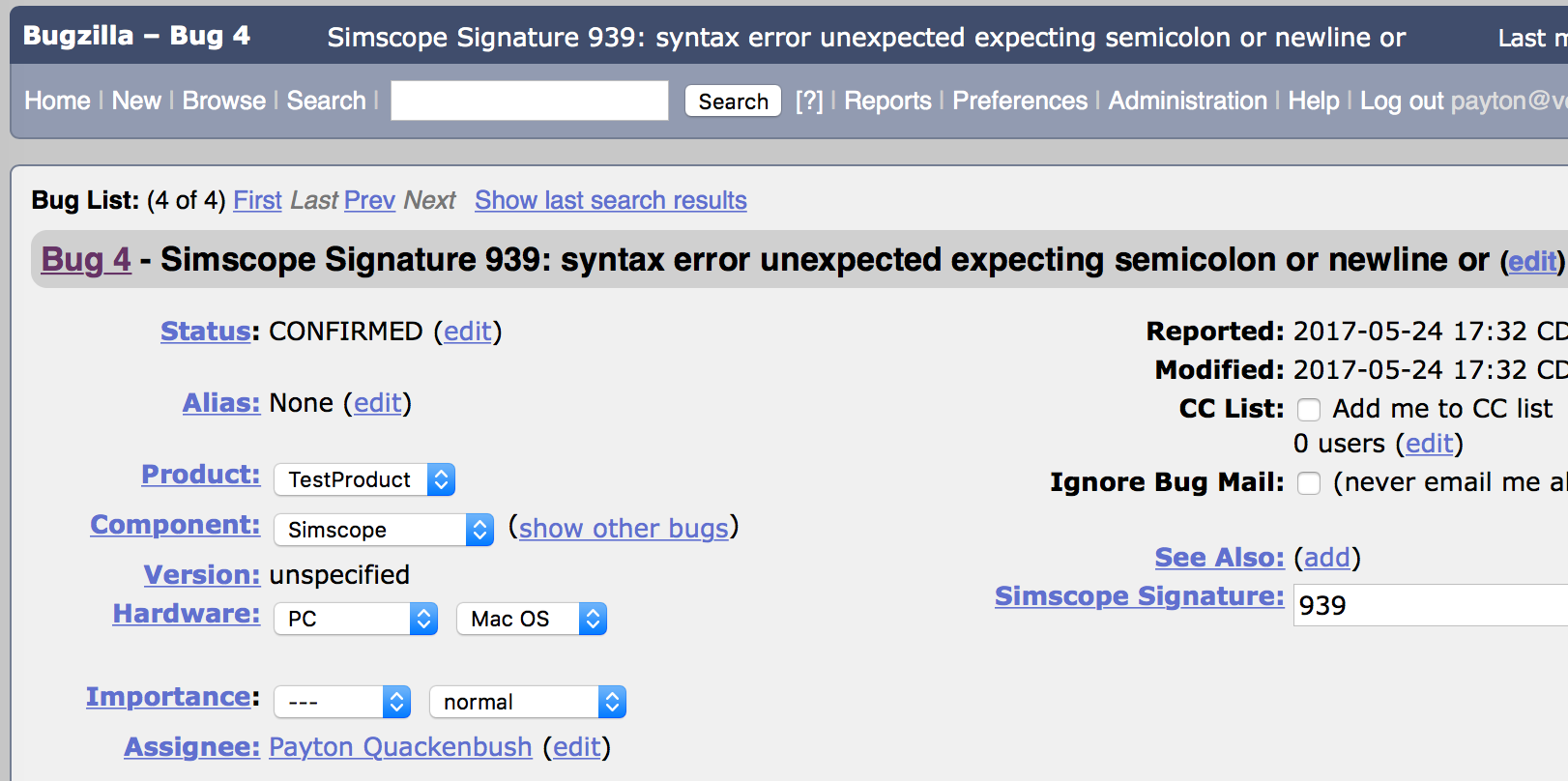Click the Payton Quackenbush assignee link

(400, 747)
